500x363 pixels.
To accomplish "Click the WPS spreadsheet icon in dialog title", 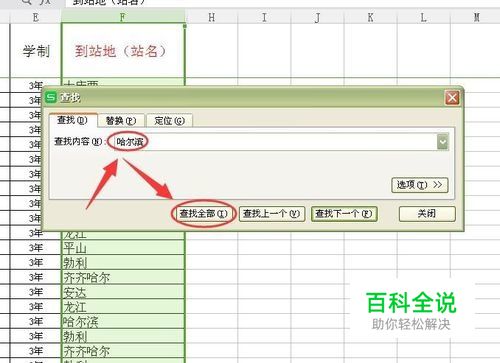I will click(x=51, y=97).
